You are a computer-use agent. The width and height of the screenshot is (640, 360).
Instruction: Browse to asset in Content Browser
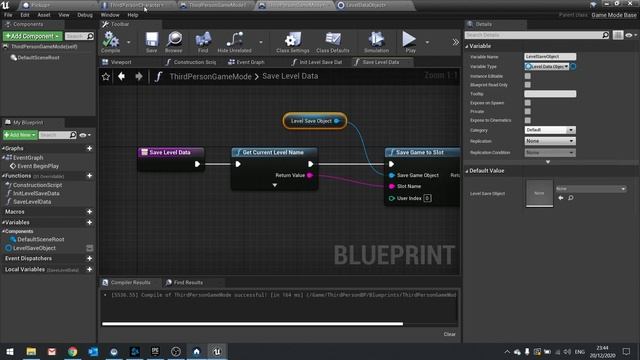tap(174, 42)
